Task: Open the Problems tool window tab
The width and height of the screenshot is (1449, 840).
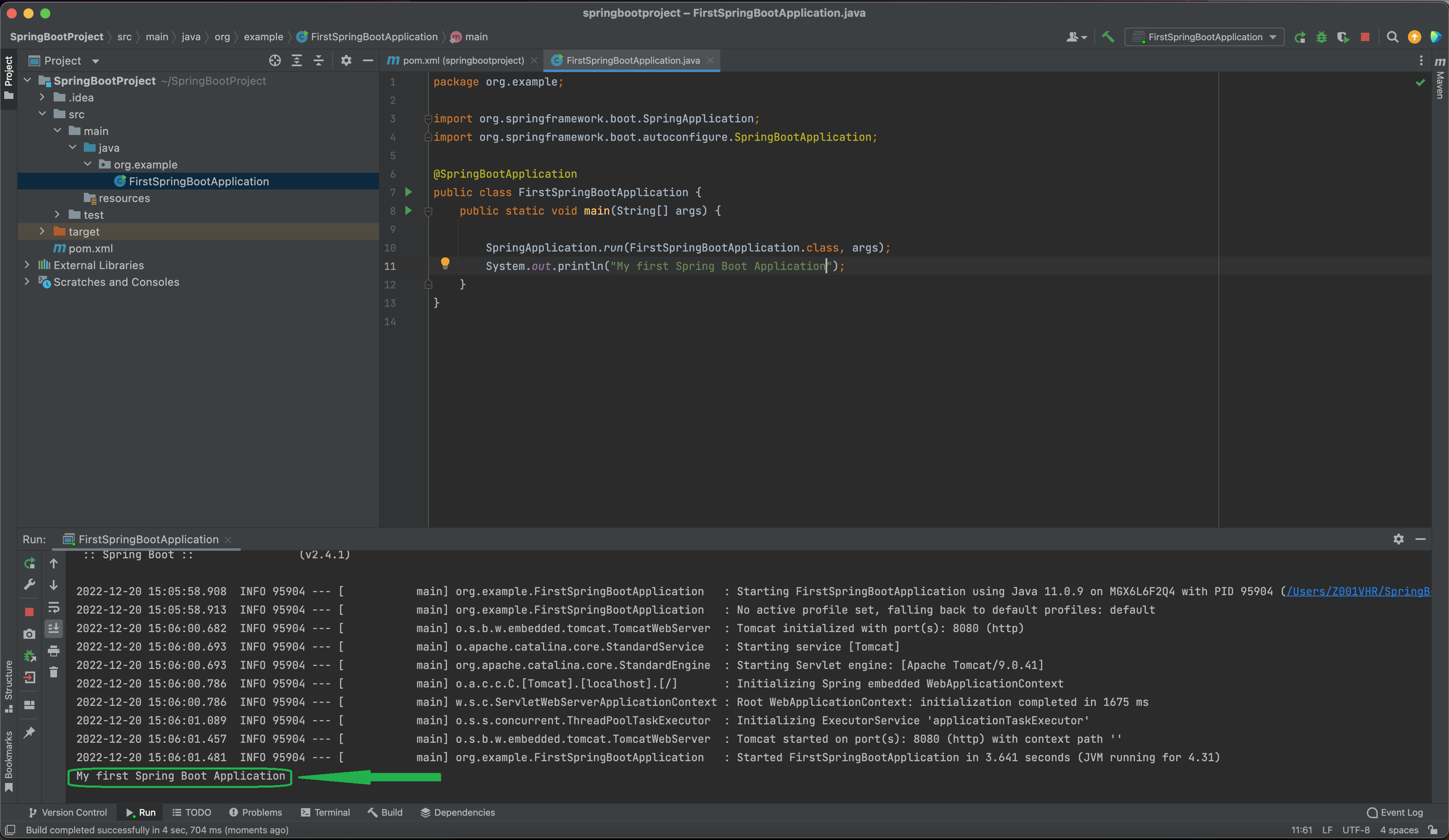Action: (255, 812)
